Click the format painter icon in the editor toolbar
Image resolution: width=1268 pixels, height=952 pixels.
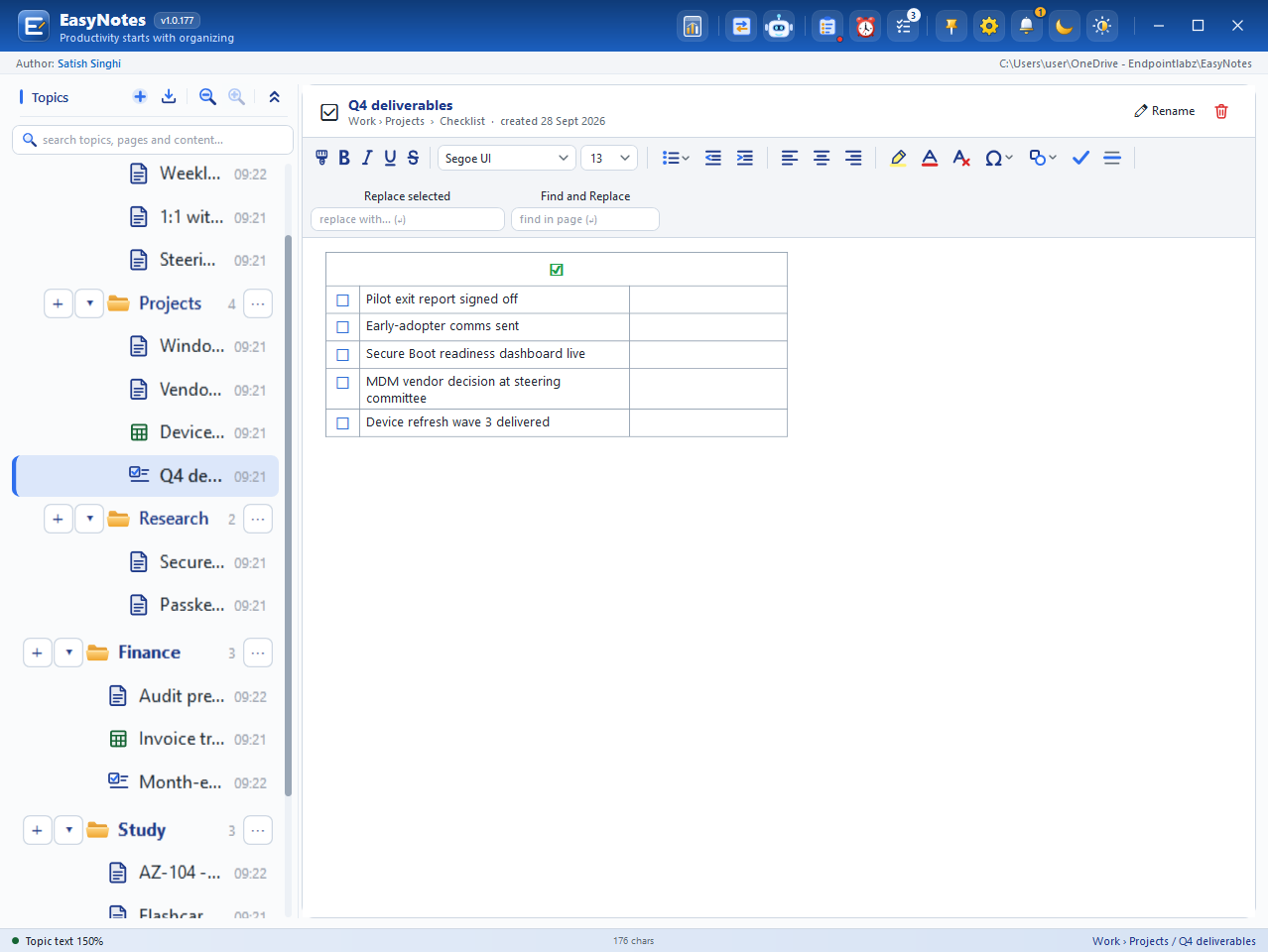(321, 158)
